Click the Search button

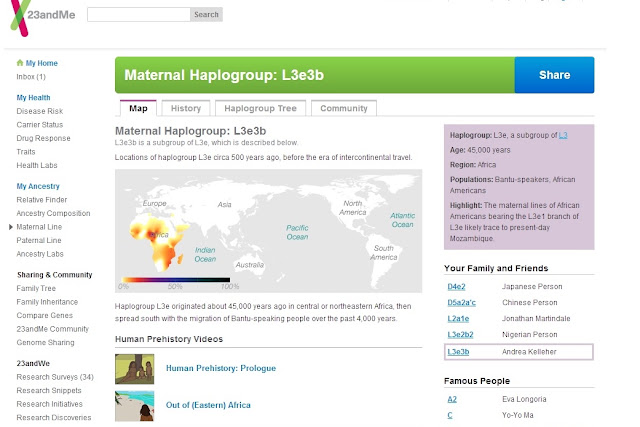point(206,15)
